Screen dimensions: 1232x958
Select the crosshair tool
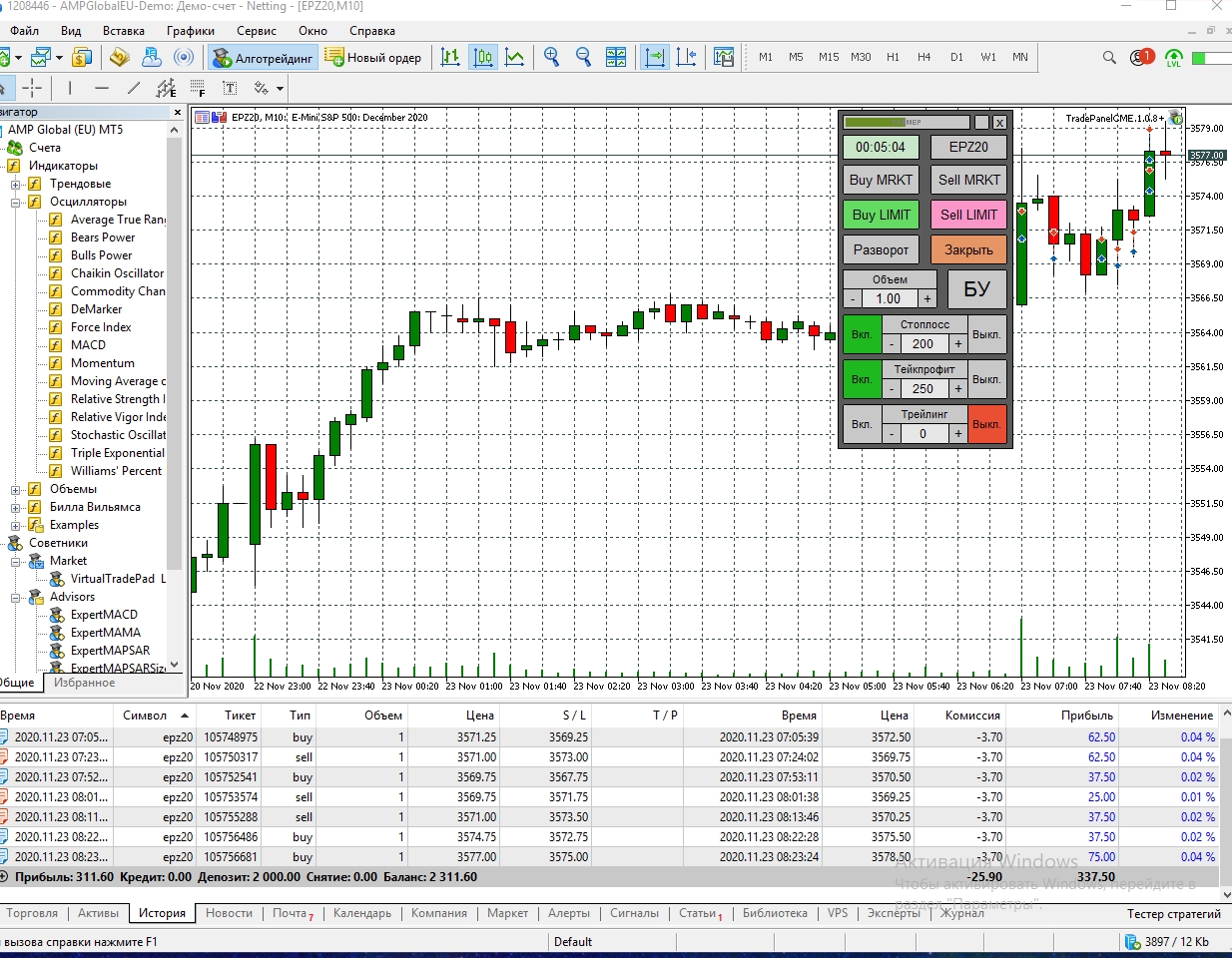(33, 88)
